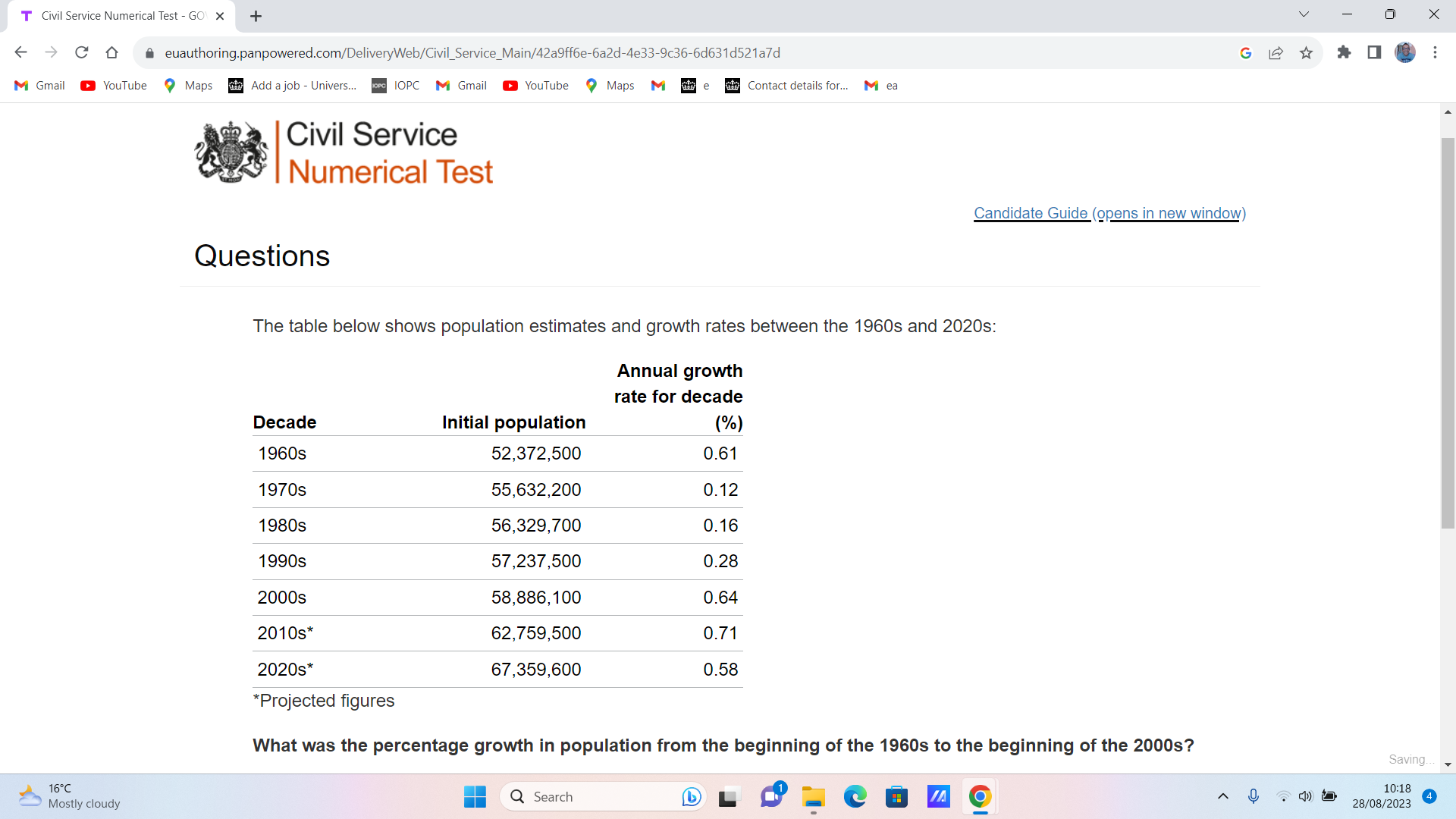Launch Microsoft Edge from the taskbar
Viewport: 1456px width, 819px height.
(x=855, y=796)
